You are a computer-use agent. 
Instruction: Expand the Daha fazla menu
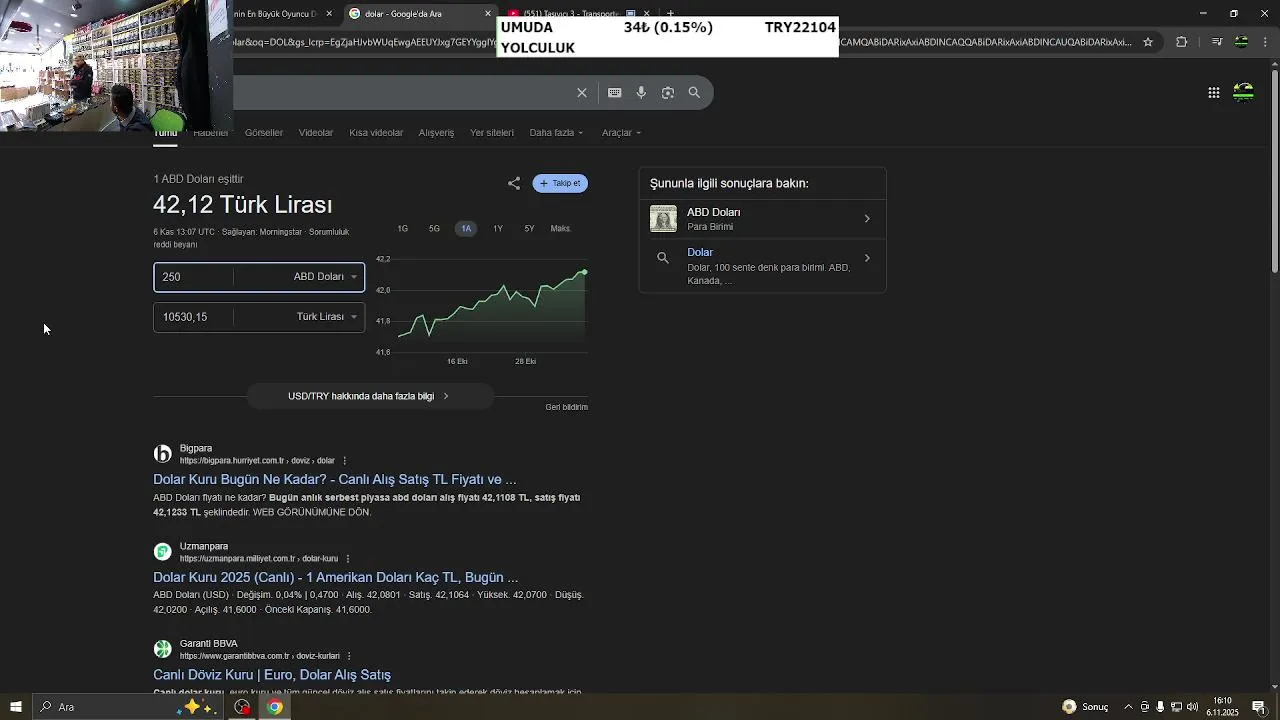pos(556,133)
